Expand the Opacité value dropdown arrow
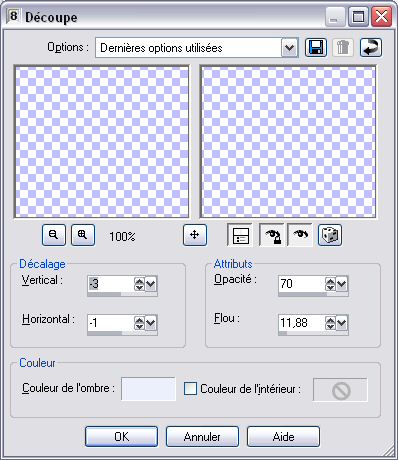This screenshot has width=398, height=460. coord(342,284)
